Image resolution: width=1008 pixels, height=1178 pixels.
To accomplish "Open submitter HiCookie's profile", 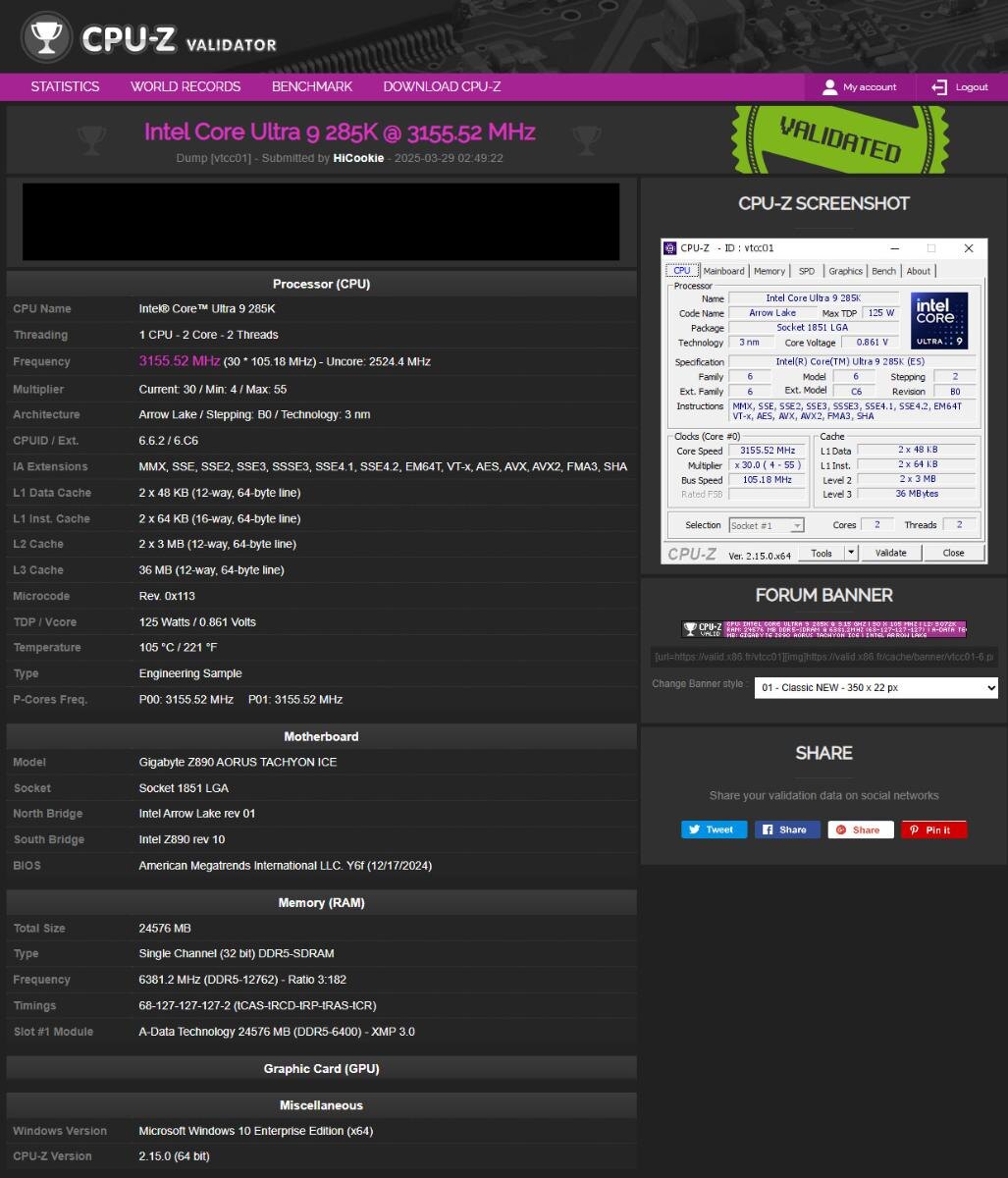I will pos(358,157).
